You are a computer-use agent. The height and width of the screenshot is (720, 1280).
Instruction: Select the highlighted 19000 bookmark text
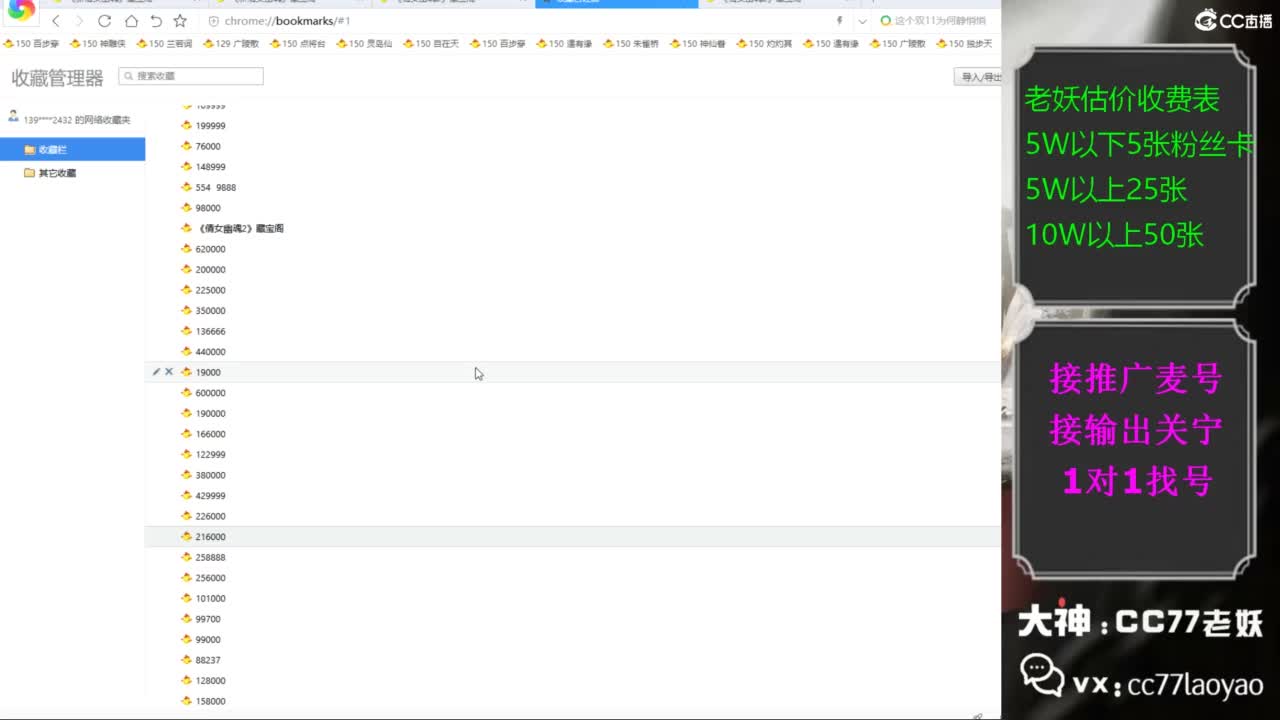tap(208, 372)
